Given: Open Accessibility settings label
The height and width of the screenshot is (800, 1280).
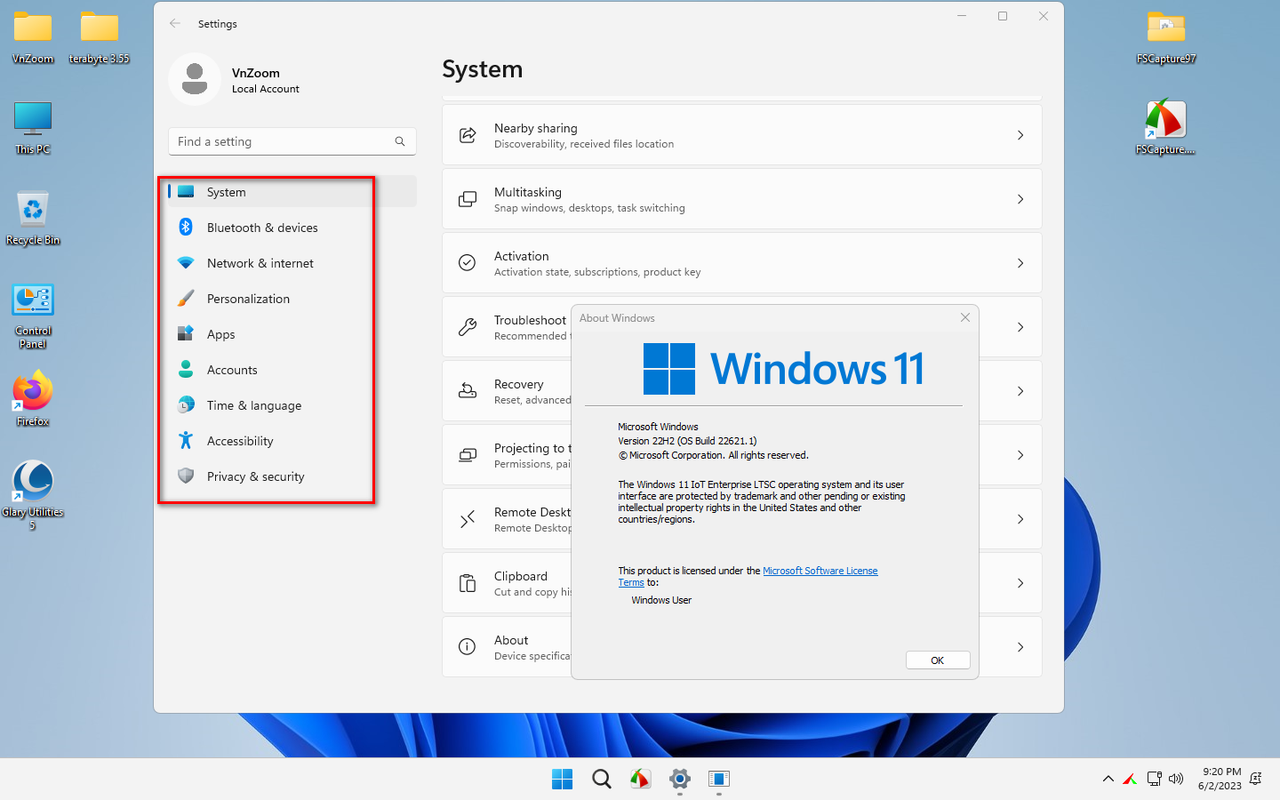Looking at the screenshot, I should [x=240, y=441].
